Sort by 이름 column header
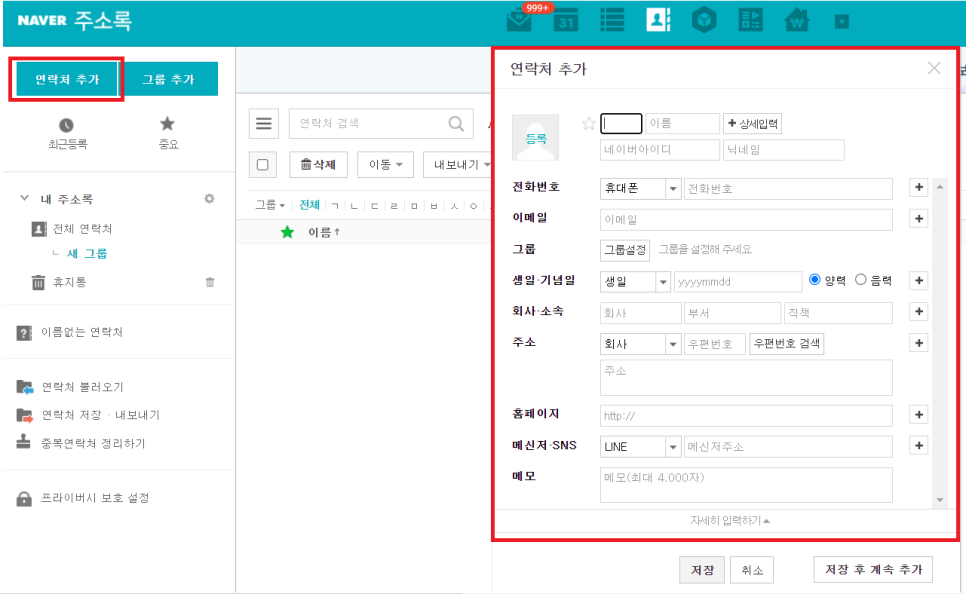 click(x=324, y=232)
